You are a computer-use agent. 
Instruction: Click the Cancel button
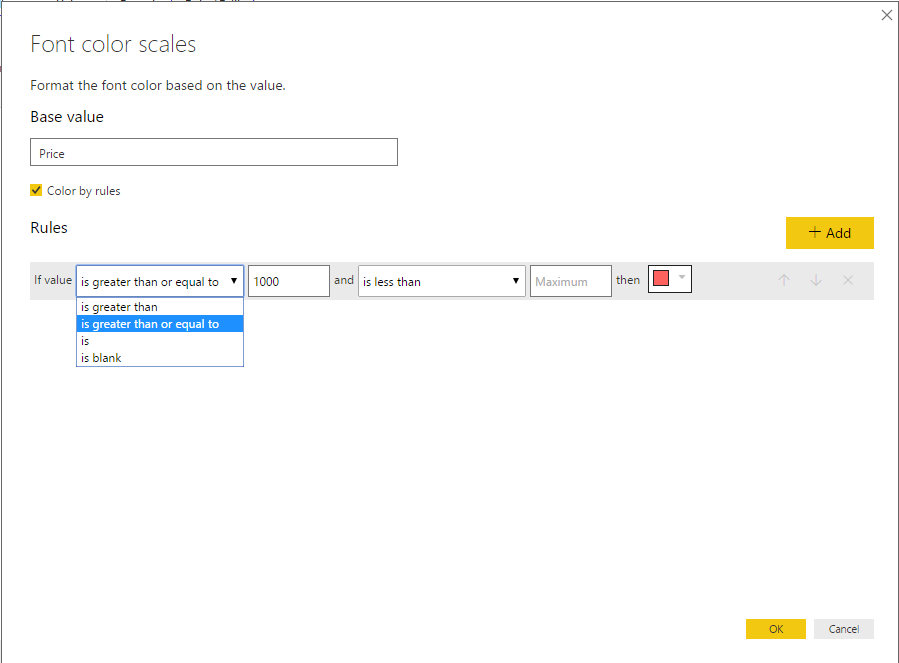tap(843, 629)
